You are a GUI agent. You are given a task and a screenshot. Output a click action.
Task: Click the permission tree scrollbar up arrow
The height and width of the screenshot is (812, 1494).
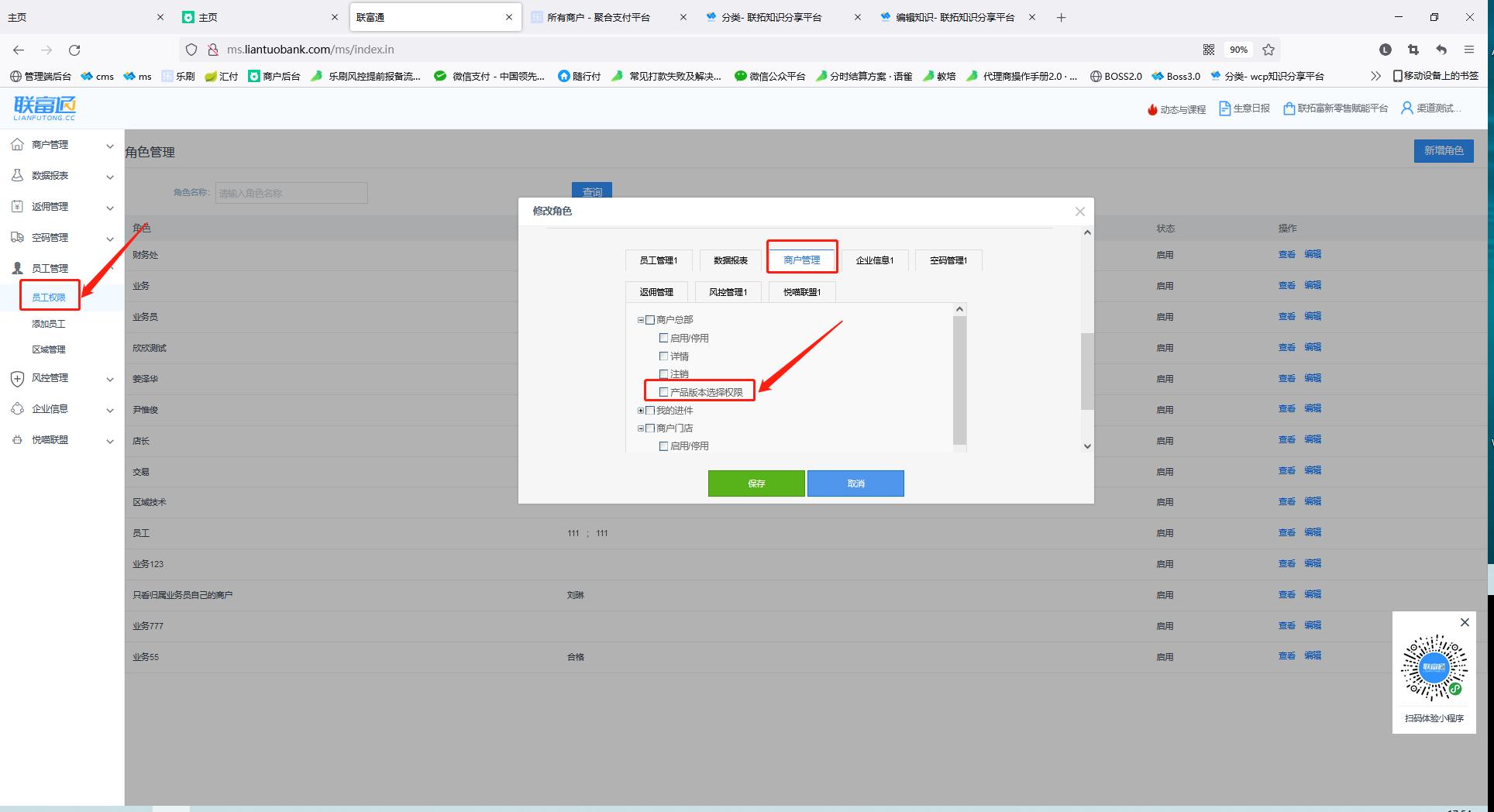[x=959, y=309]
